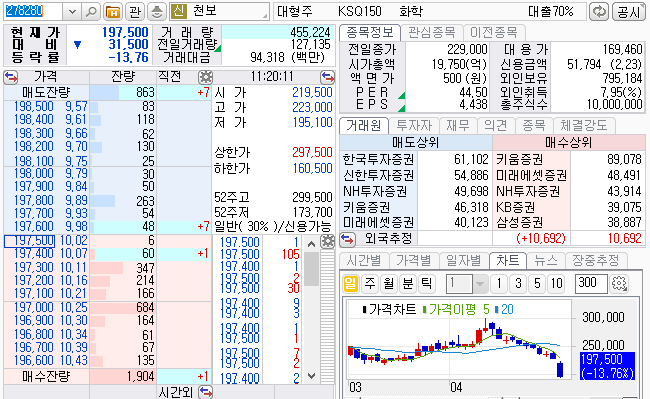Switch to 관심종목 tab
Screen dimensions: 650x399
pyautogui.click(x=432, y=32)
